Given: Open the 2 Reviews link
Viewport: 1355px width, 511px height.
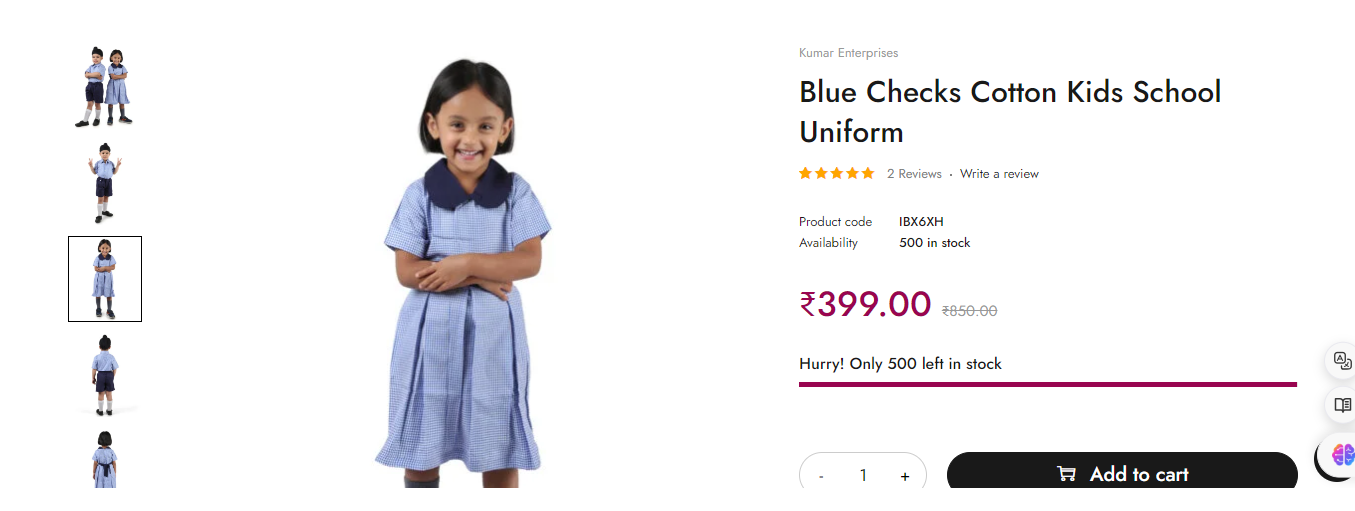Looking at the screenshot, I should tap(914, 174).
